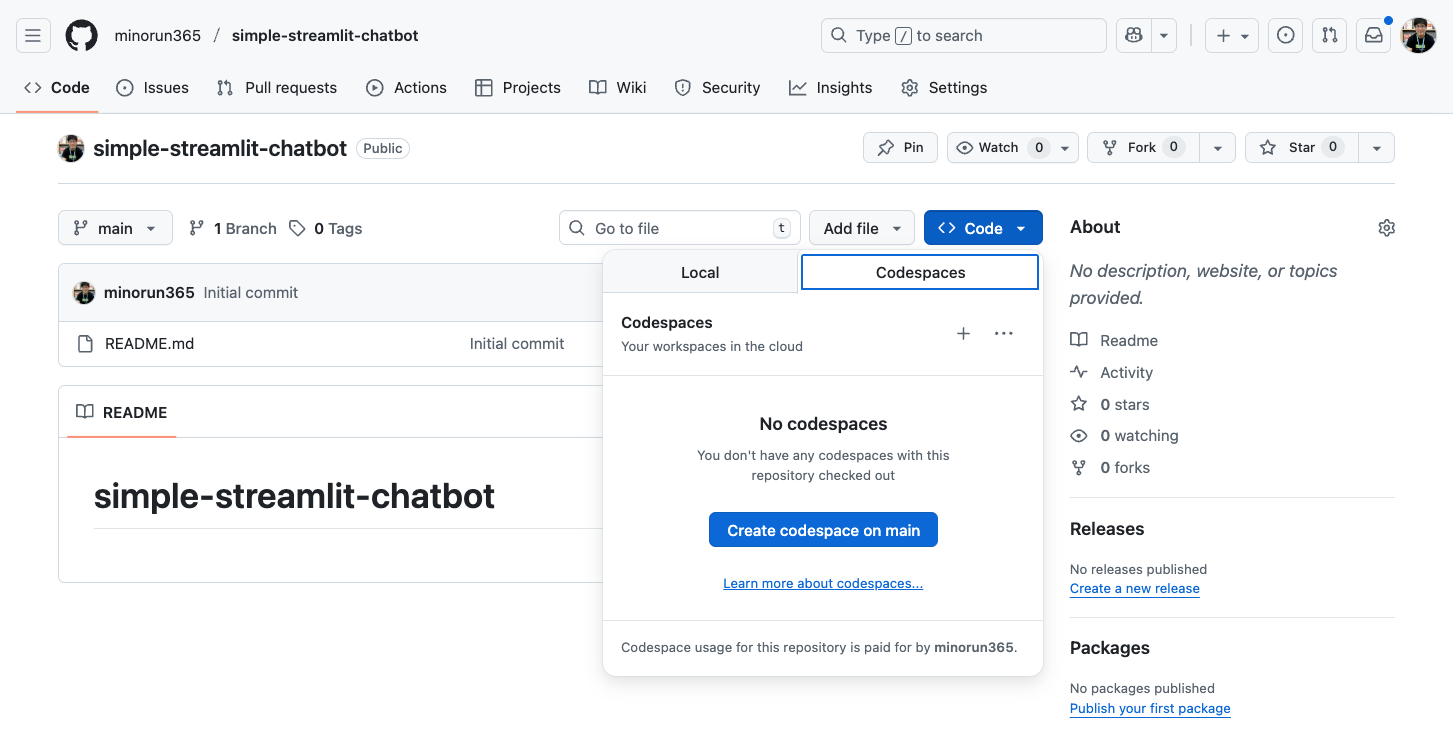Screen dimensions: 1453x739
Task: Star this repository
Action: point(1301,148)
